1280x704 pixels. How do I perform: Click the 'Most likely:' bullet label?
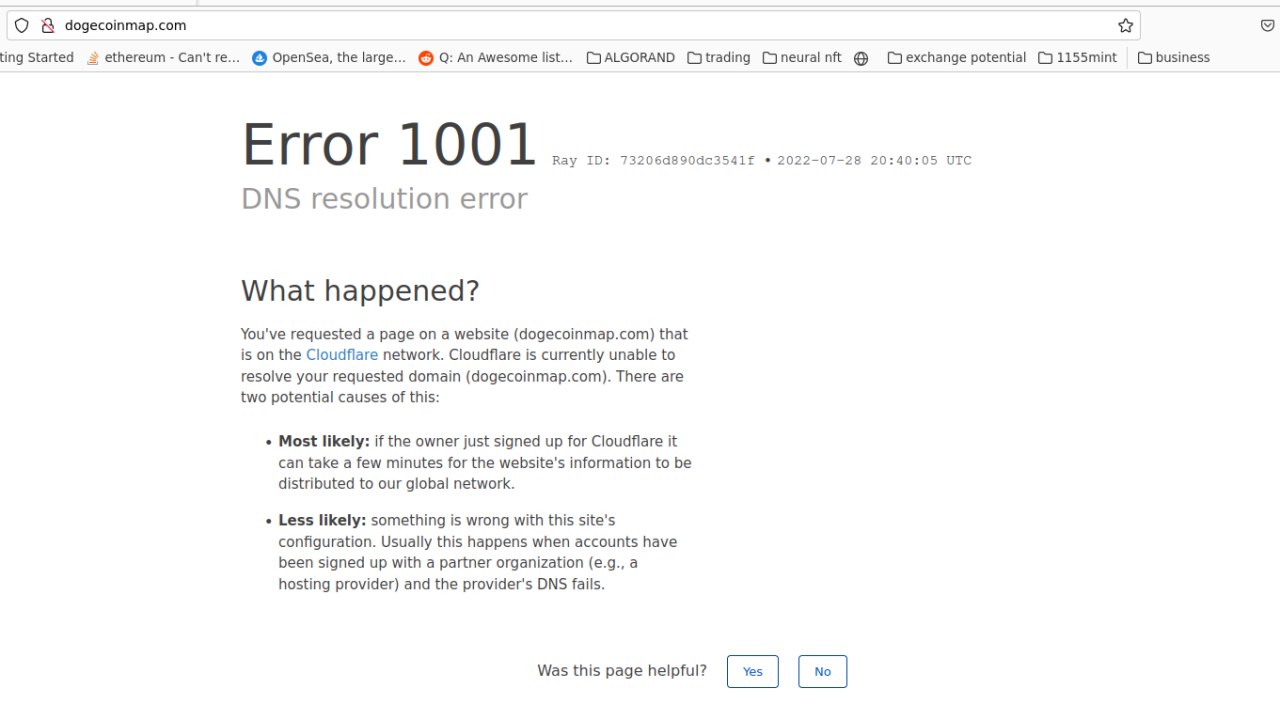pos(324,441)
